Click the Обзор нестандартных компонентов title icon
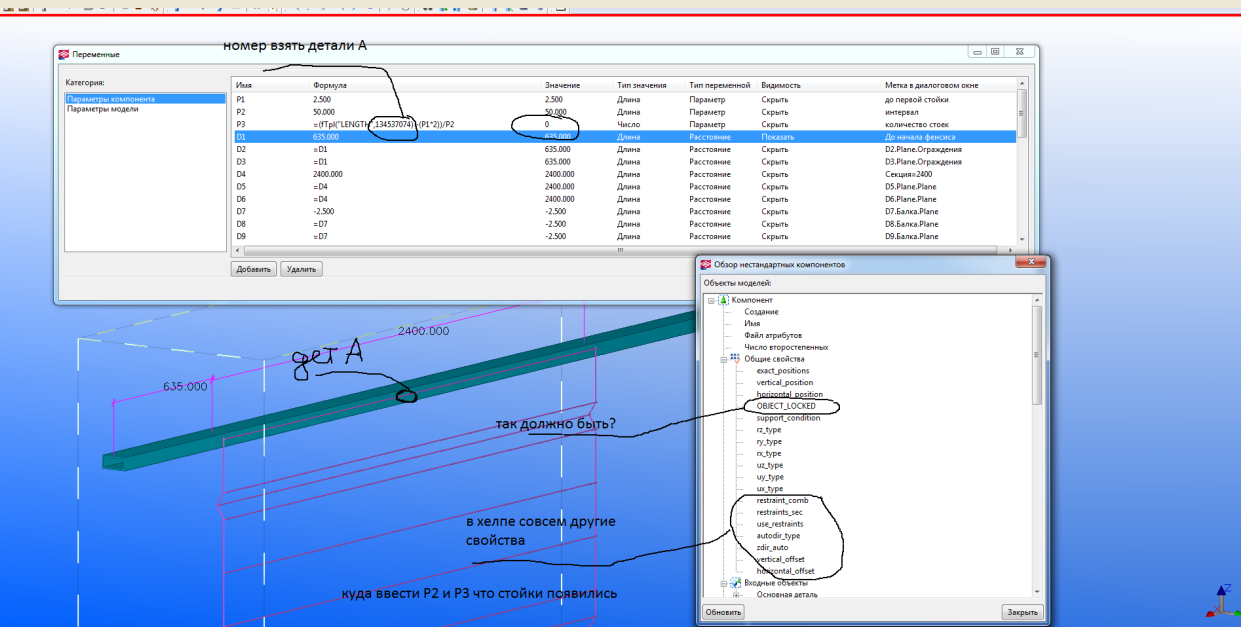 click(704, 264)
